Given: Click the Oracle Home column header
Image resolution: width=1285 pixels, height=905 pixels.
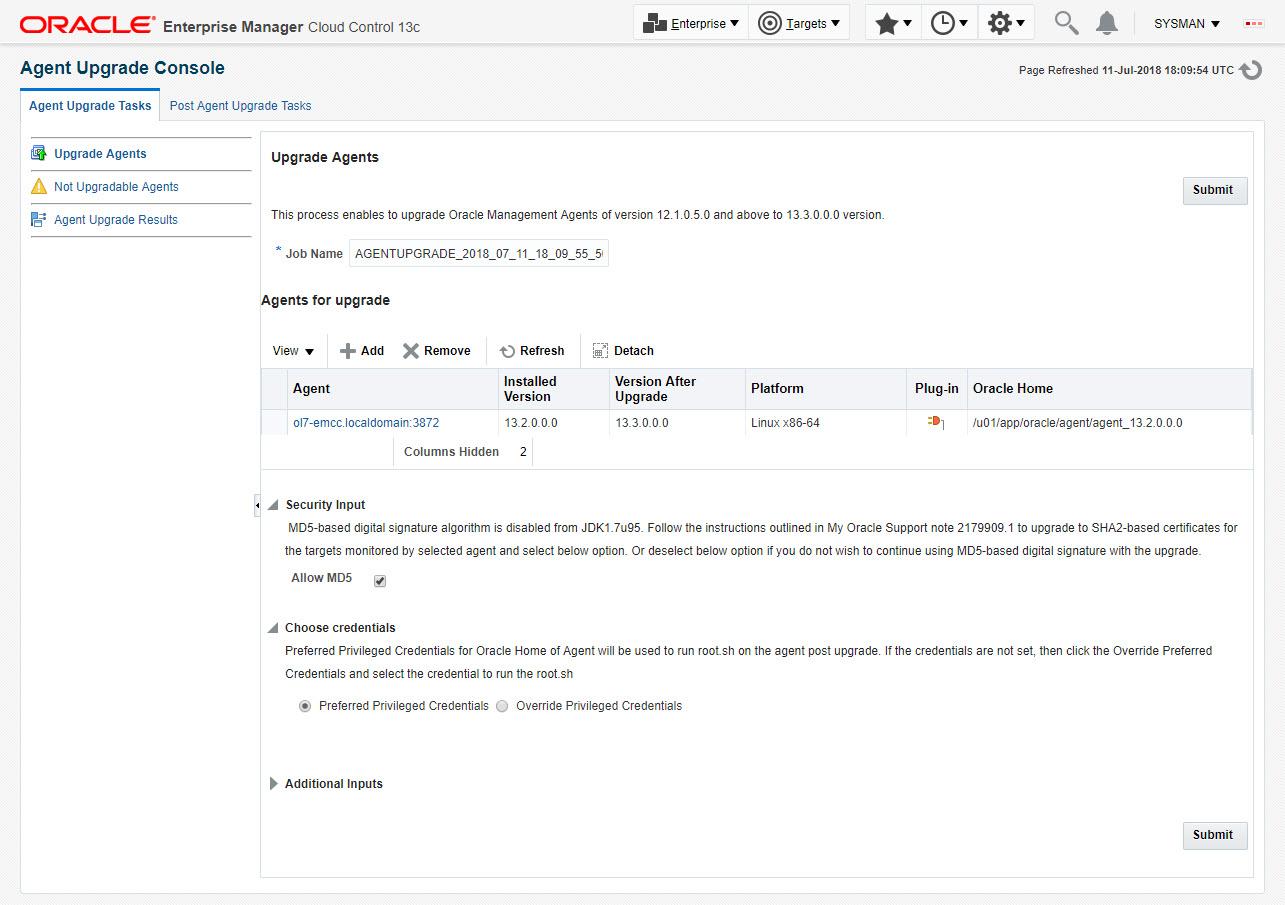Looking at the screenshot, I should (x=1109, y=389).
